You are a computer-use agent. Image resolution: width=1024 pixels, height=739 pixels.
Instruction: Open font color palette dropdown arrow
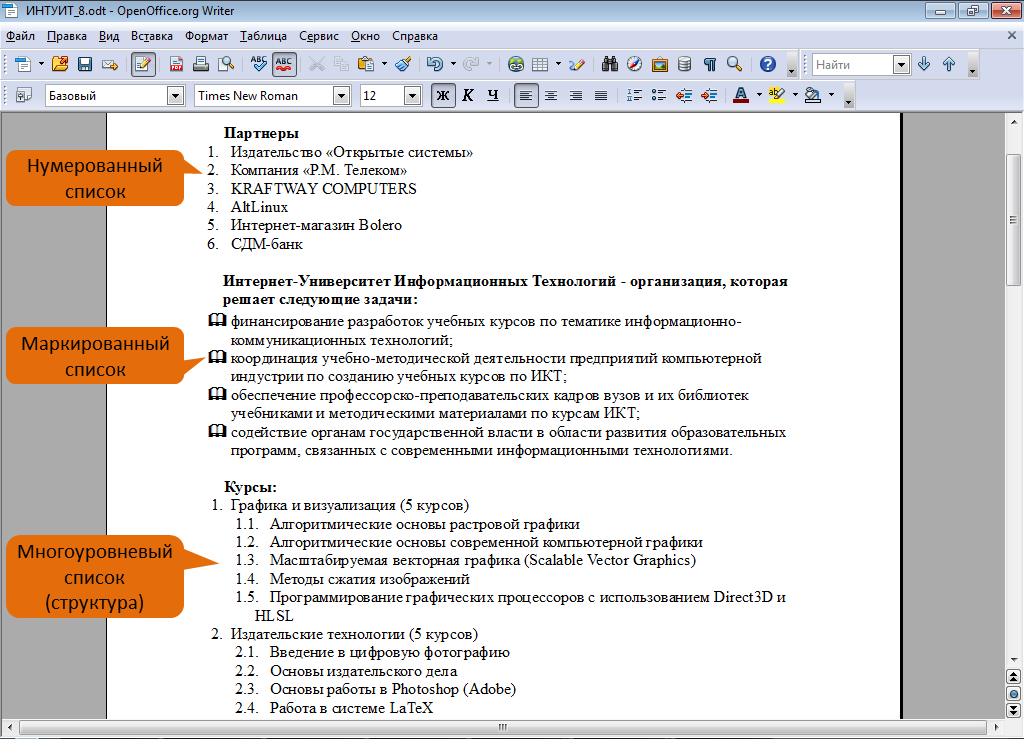tap(759, 95)
